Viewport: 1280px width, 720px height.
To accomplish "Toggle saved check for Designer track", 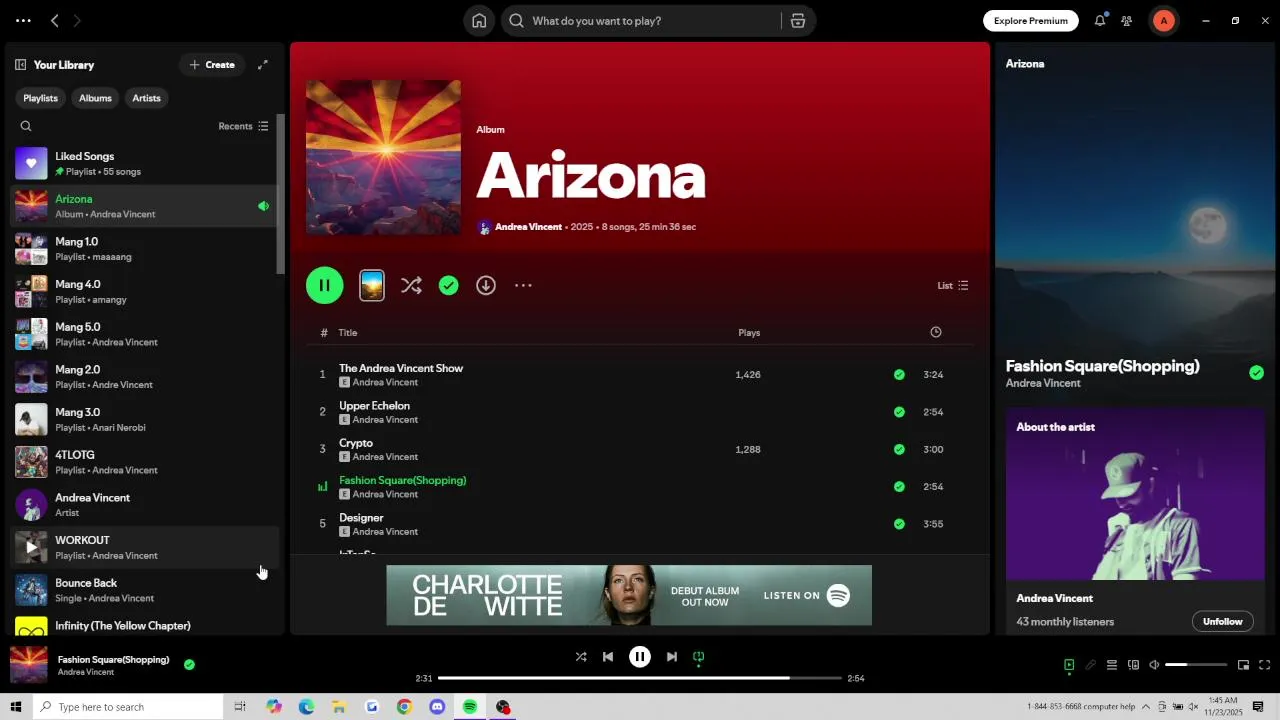I will coord(899,524).
